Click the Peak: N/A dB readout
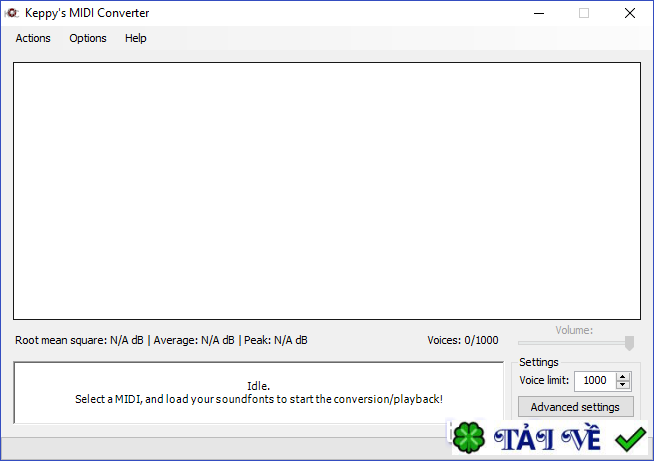 point(276,340)
